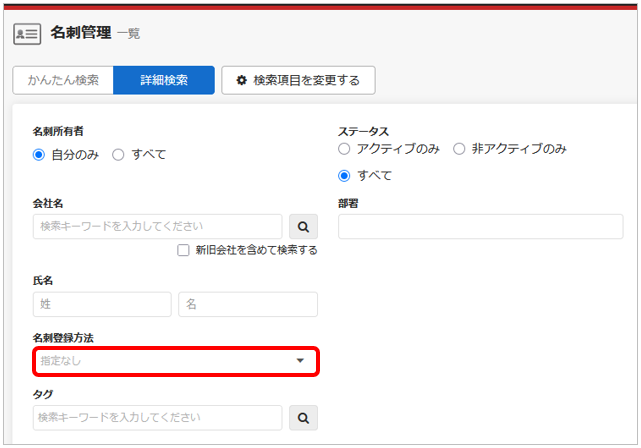641x448 pixels.
Task: Switch to the かんたん検索 tab
Action: point(63,80)
